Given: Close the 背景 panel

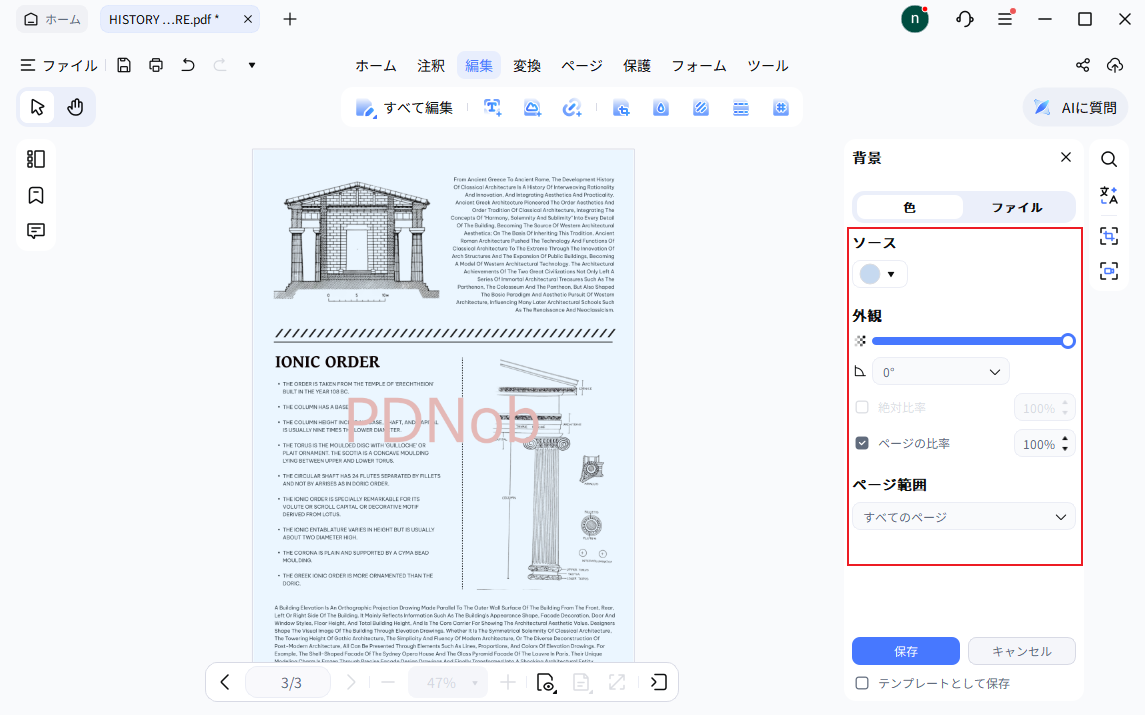Looking at the screenshot, I should tap(1066, 157).
